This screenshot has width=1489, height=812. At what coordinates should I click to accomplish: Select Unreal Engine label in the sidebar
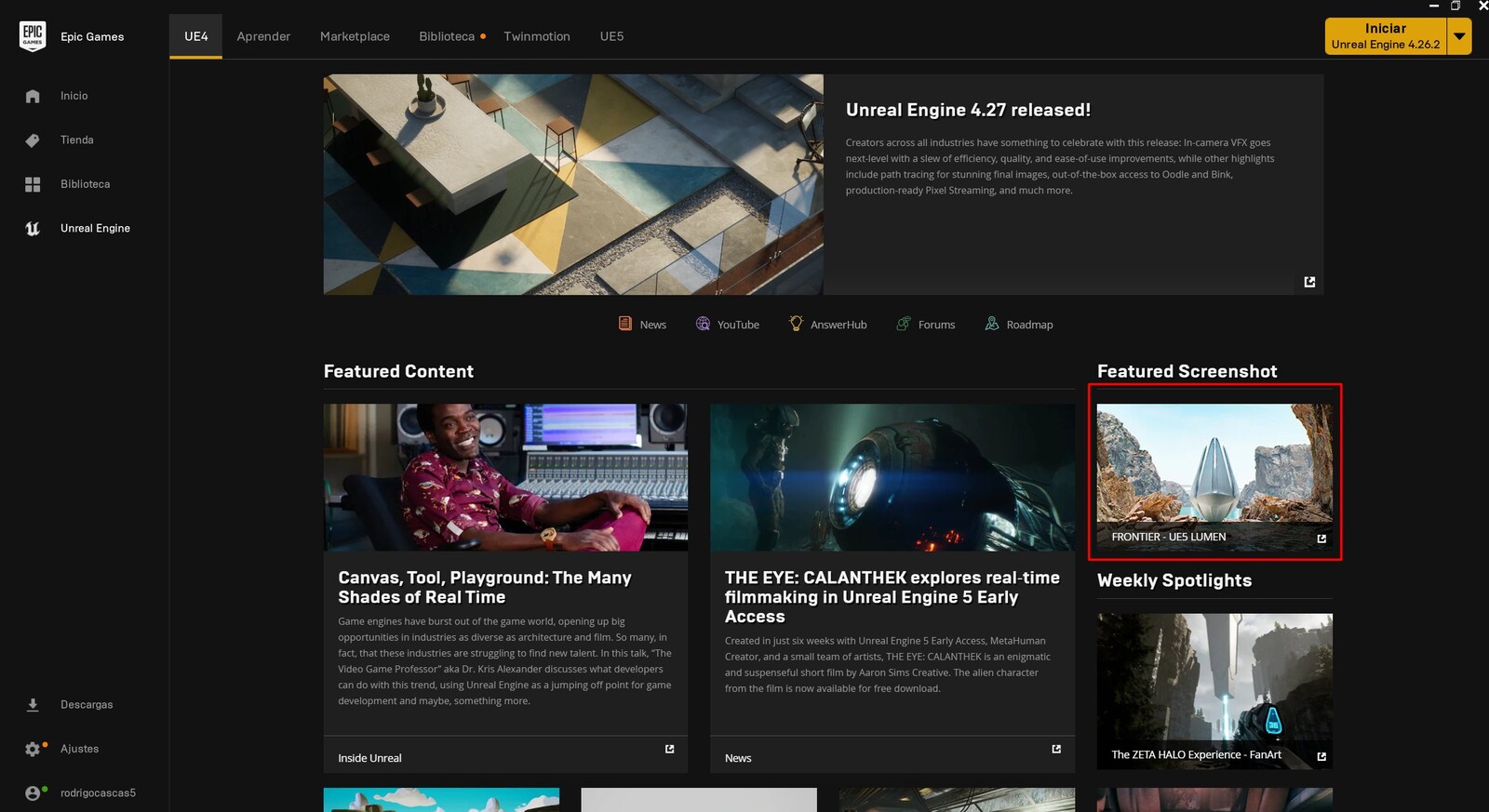(95, 229)
